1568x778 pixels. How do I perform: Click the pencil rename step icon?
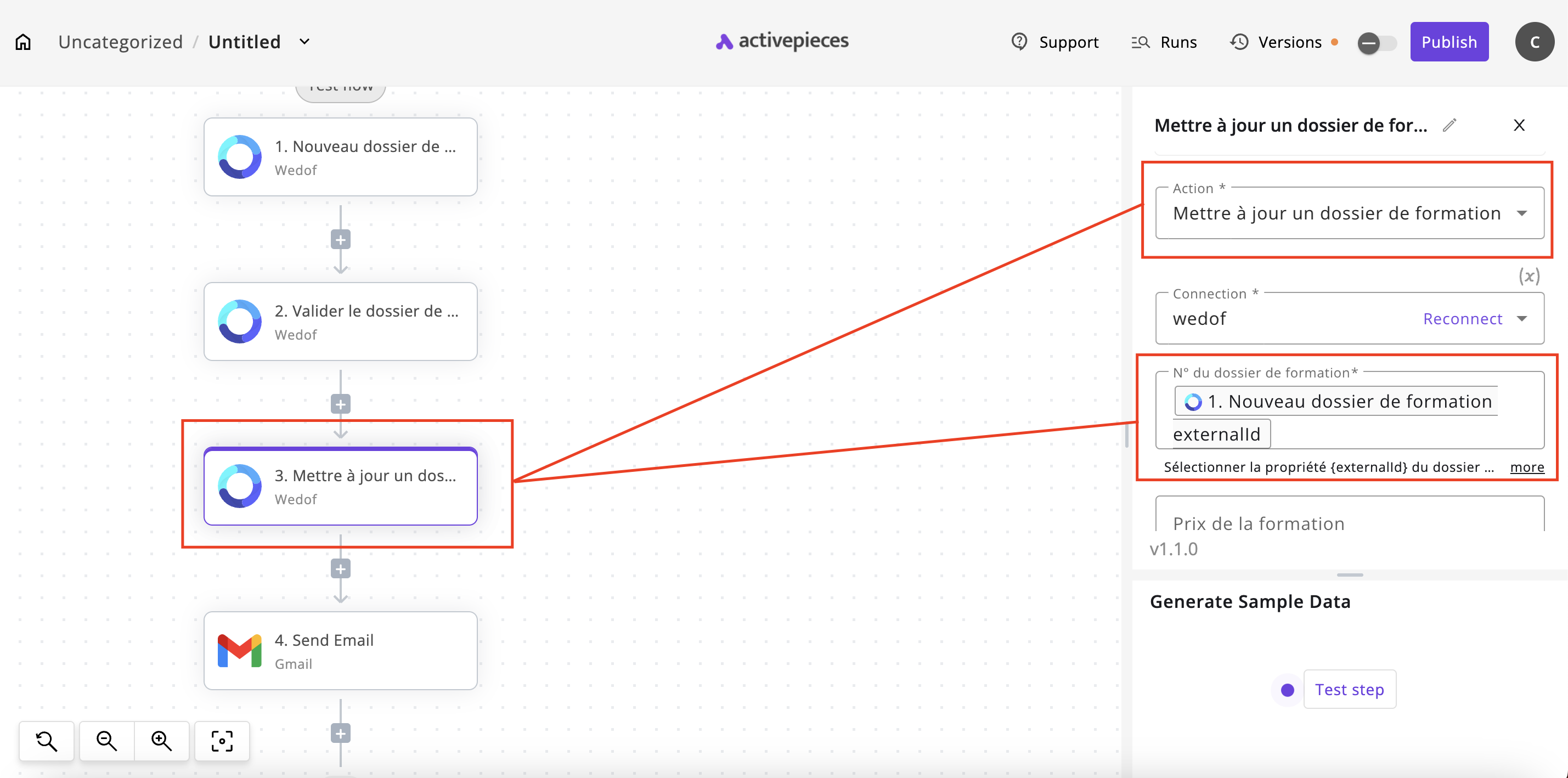1449,125
